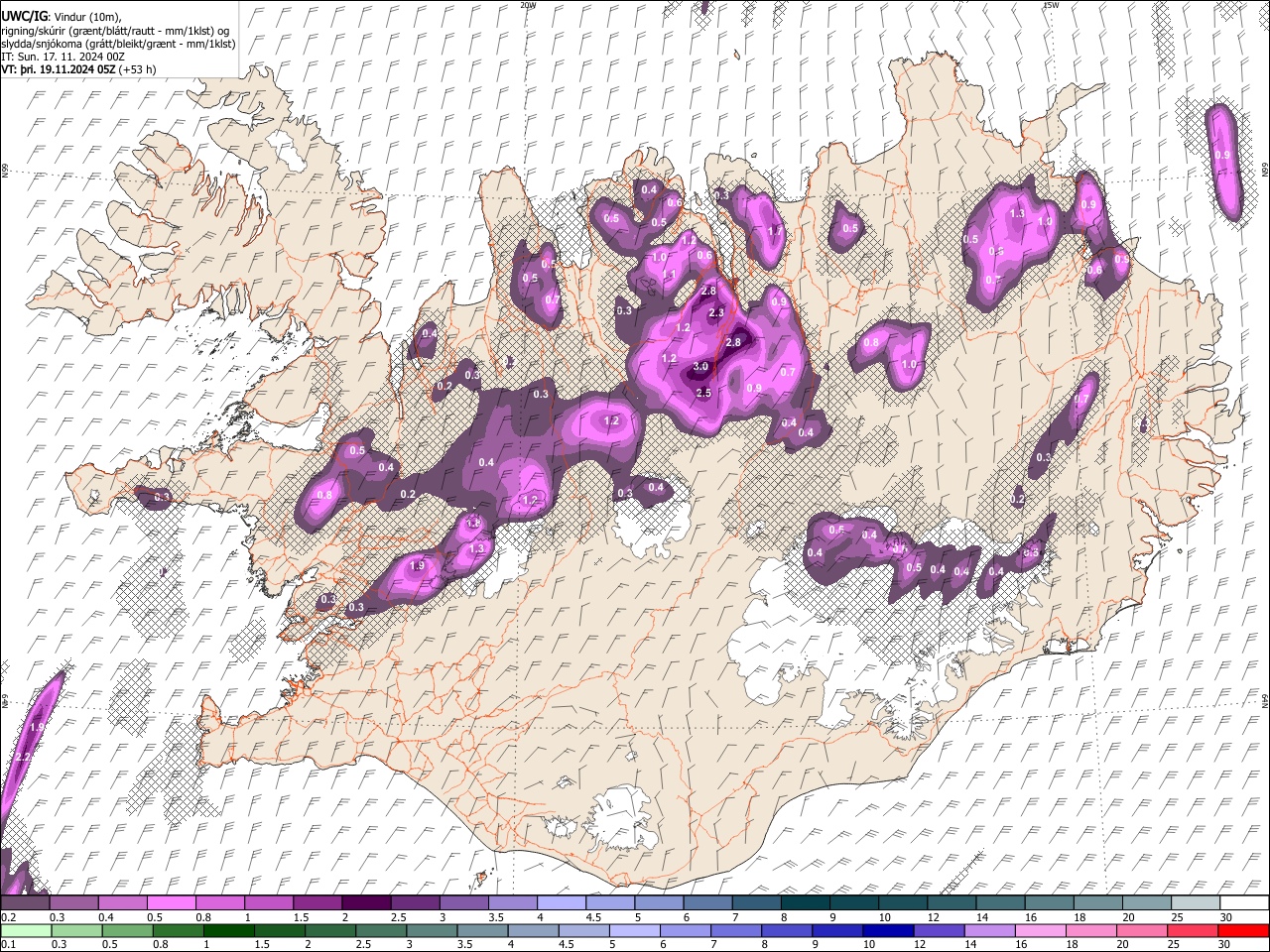
Task: Select the 25 swatch in the rain legend row
Action: pos(1193,931)
